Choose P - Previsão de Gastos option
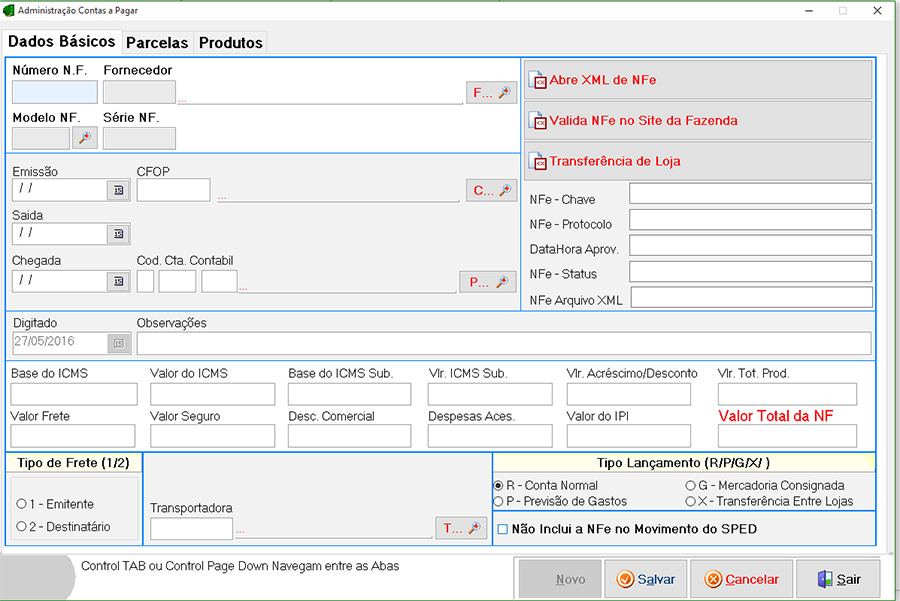Screen dimensions: 900x601 (498, 501)
